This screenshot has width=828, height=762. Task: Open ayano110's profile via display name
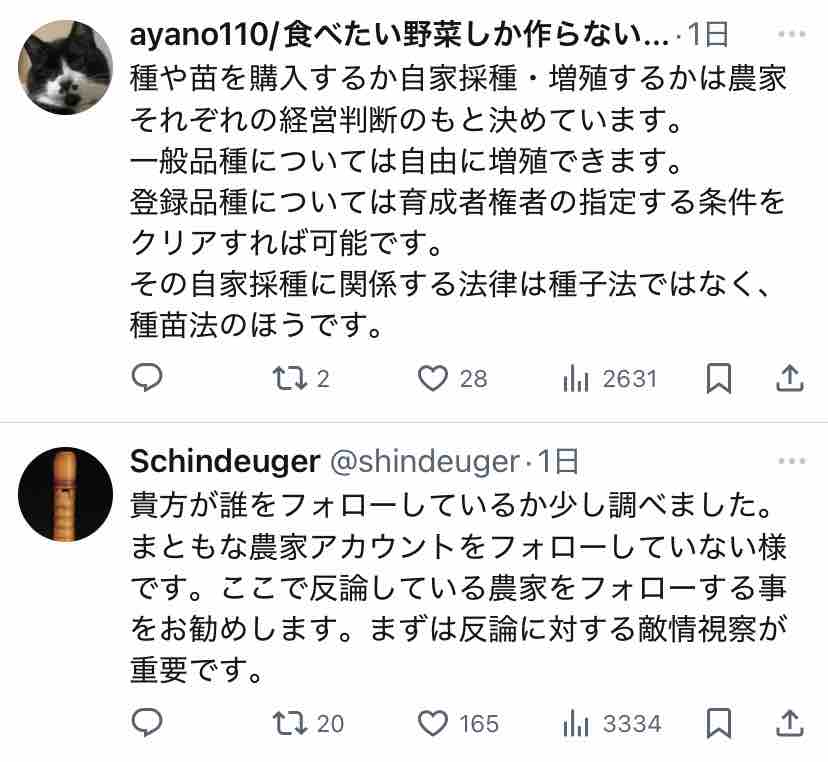tap(400, 35)
